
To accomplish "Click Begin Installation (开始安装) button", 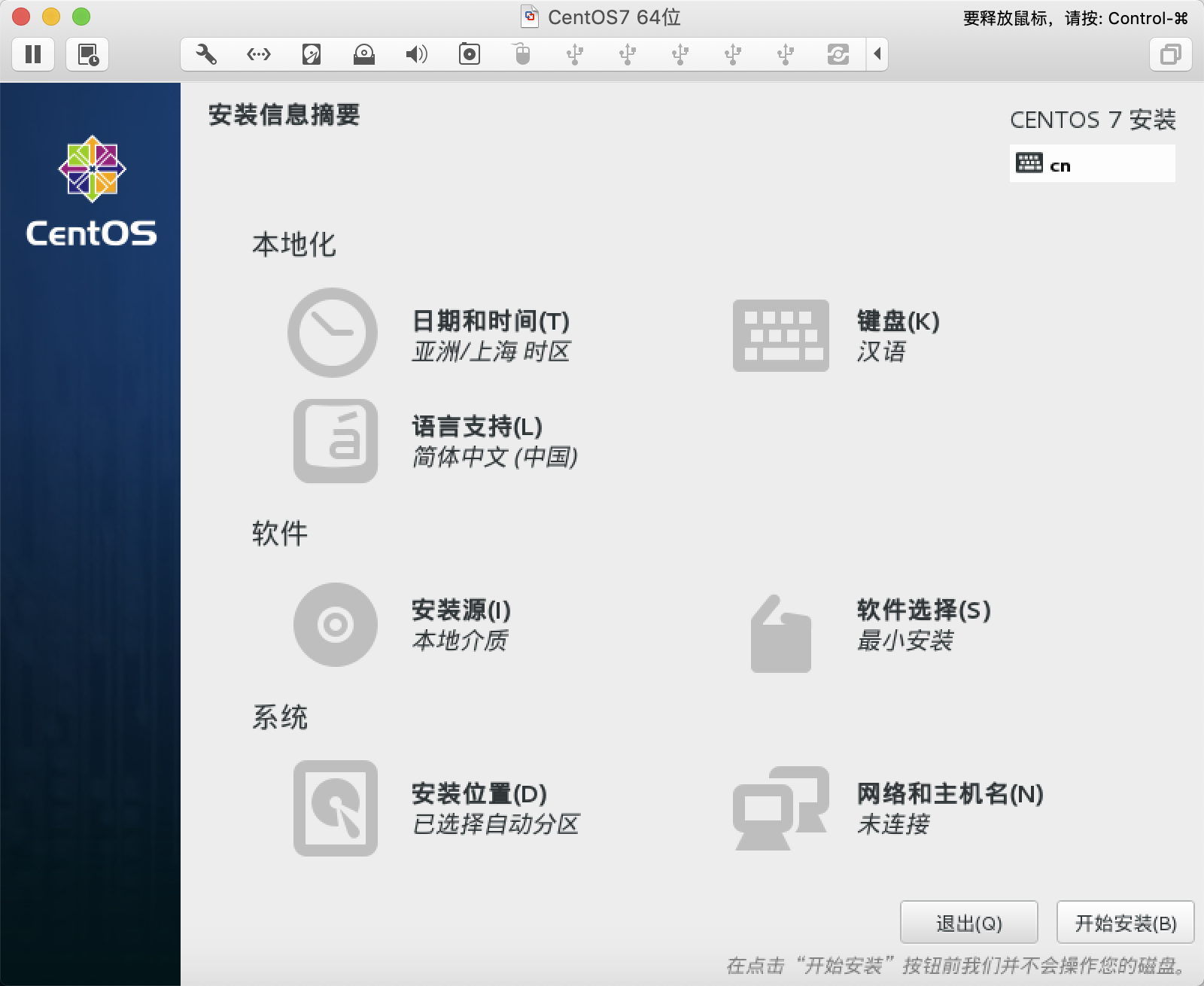I will tap(1125, 923).
